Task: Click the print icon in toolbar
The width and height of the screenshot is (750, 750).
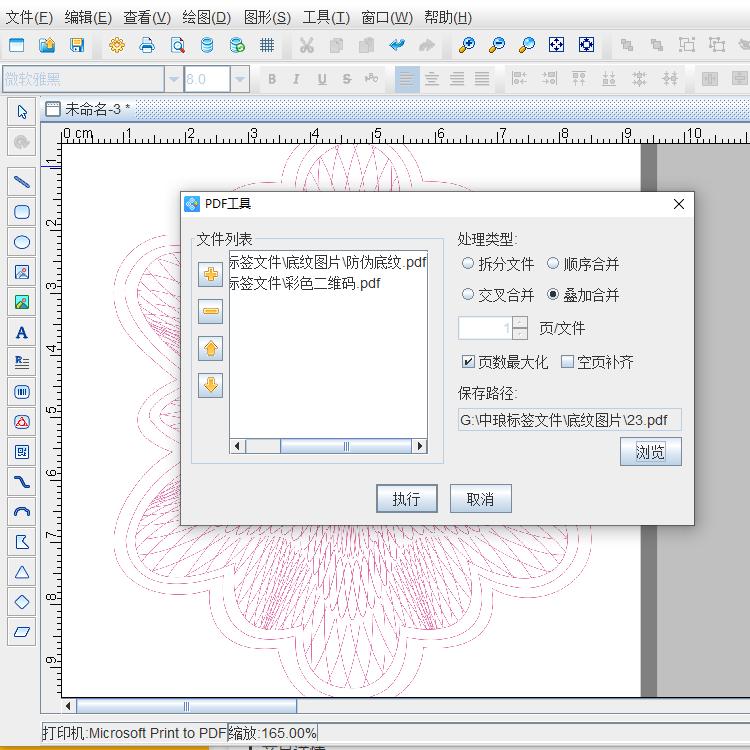Action: (x=147, y=45)
